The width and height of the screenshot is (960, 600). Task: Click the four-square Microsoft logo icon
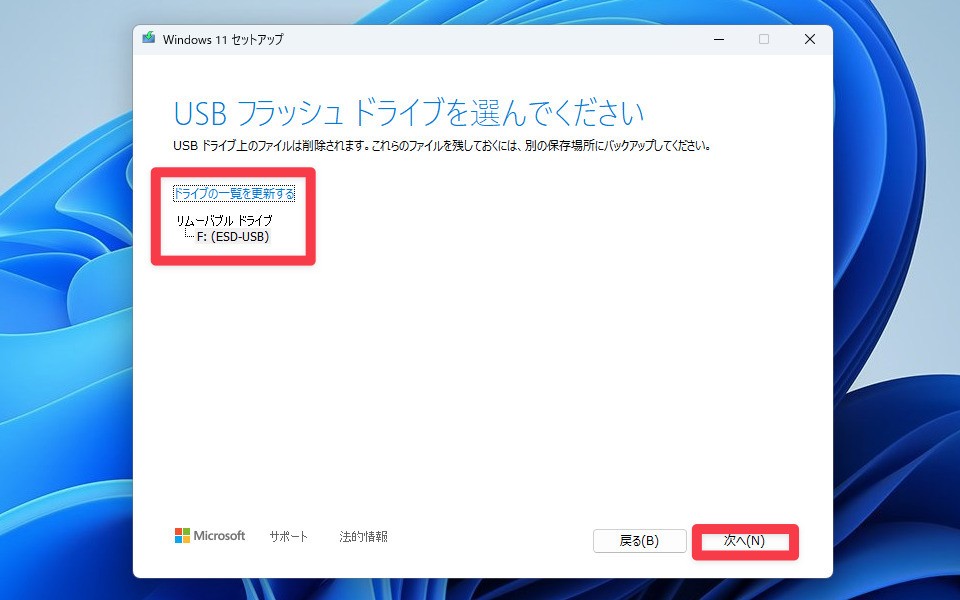[x=182, y=535]
